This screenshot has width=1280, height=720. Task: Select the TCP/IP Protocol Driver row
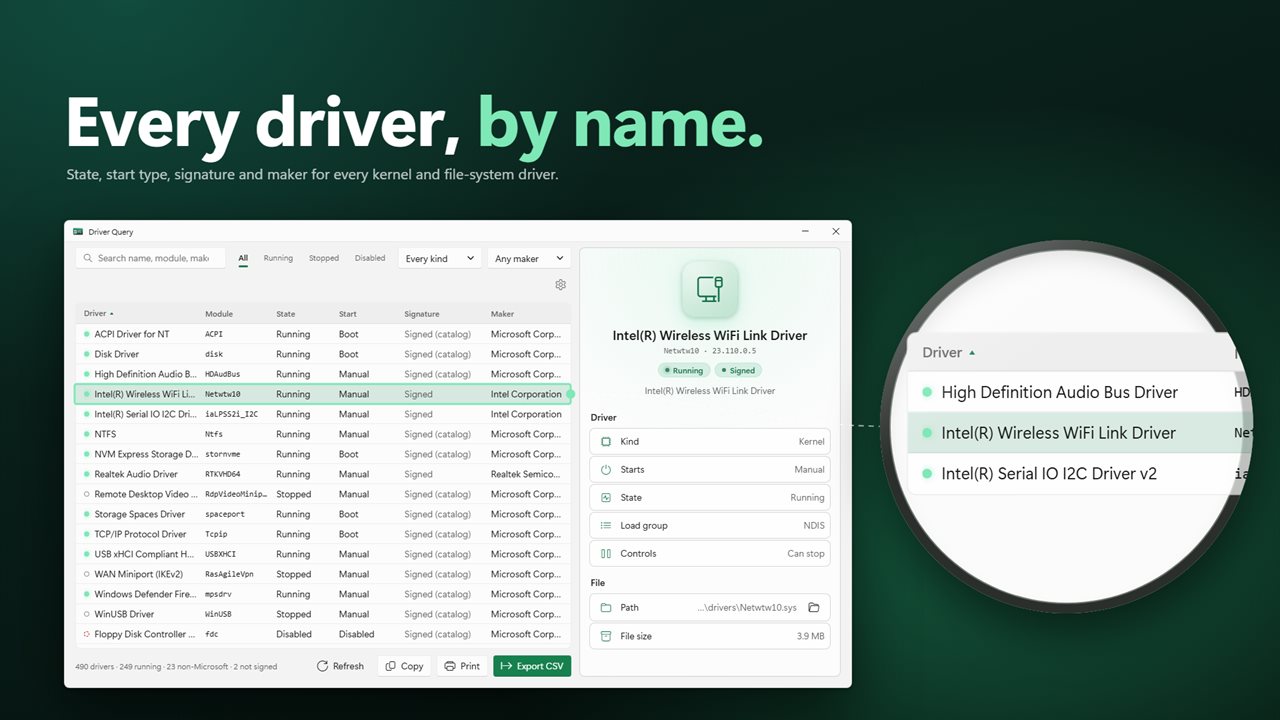pyautogui.click(x=323, y=534)
